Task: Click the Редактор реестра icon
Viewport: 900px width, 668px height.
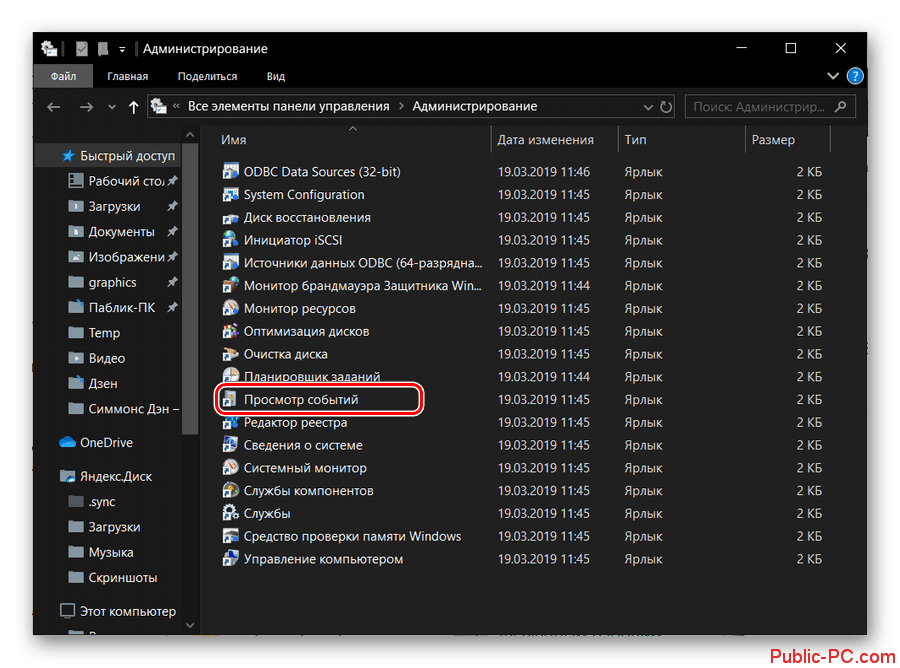Action: click(x=230, y=423)
